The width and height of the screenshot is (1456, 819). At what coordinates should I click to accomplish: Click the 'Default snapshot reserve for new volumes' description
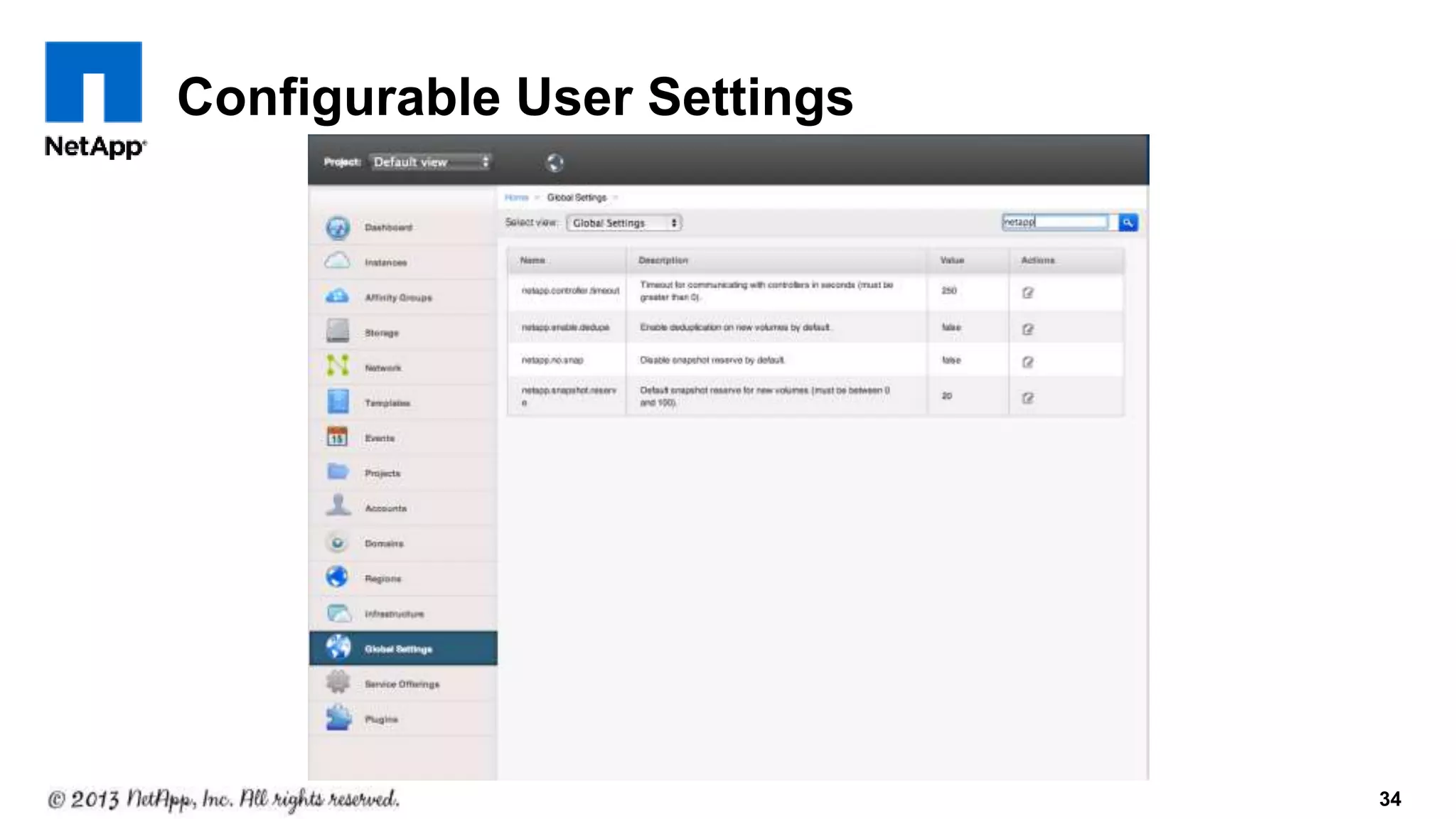765,396
